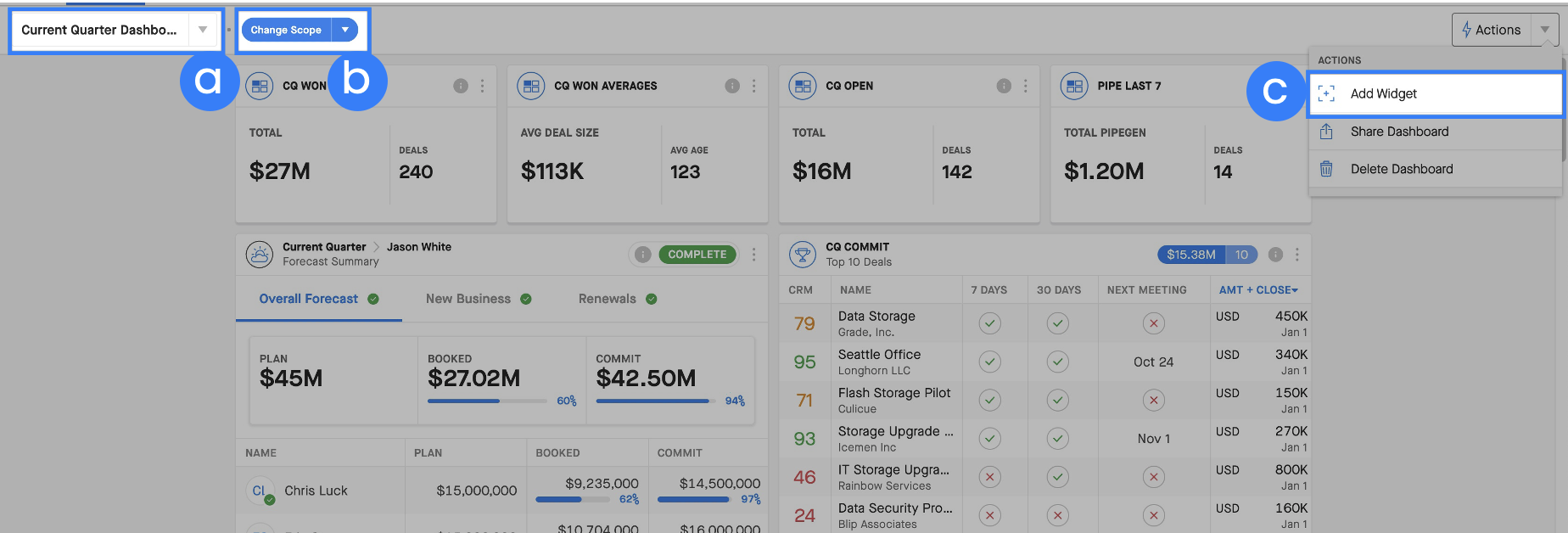Click the Actions button
The image size is (1568, 533).
click(x=1492, y=30)
